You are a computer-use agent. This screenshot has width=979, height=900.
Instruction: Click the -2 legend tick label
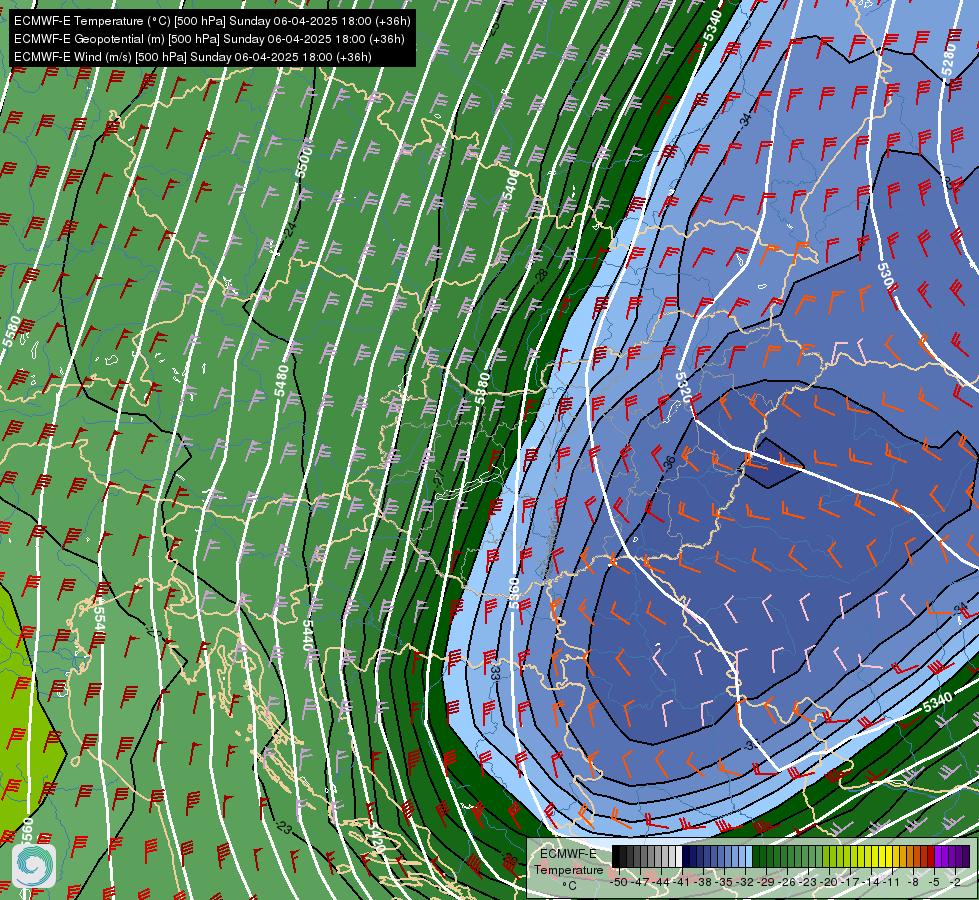pyautogui.click(x=956, y=882)
